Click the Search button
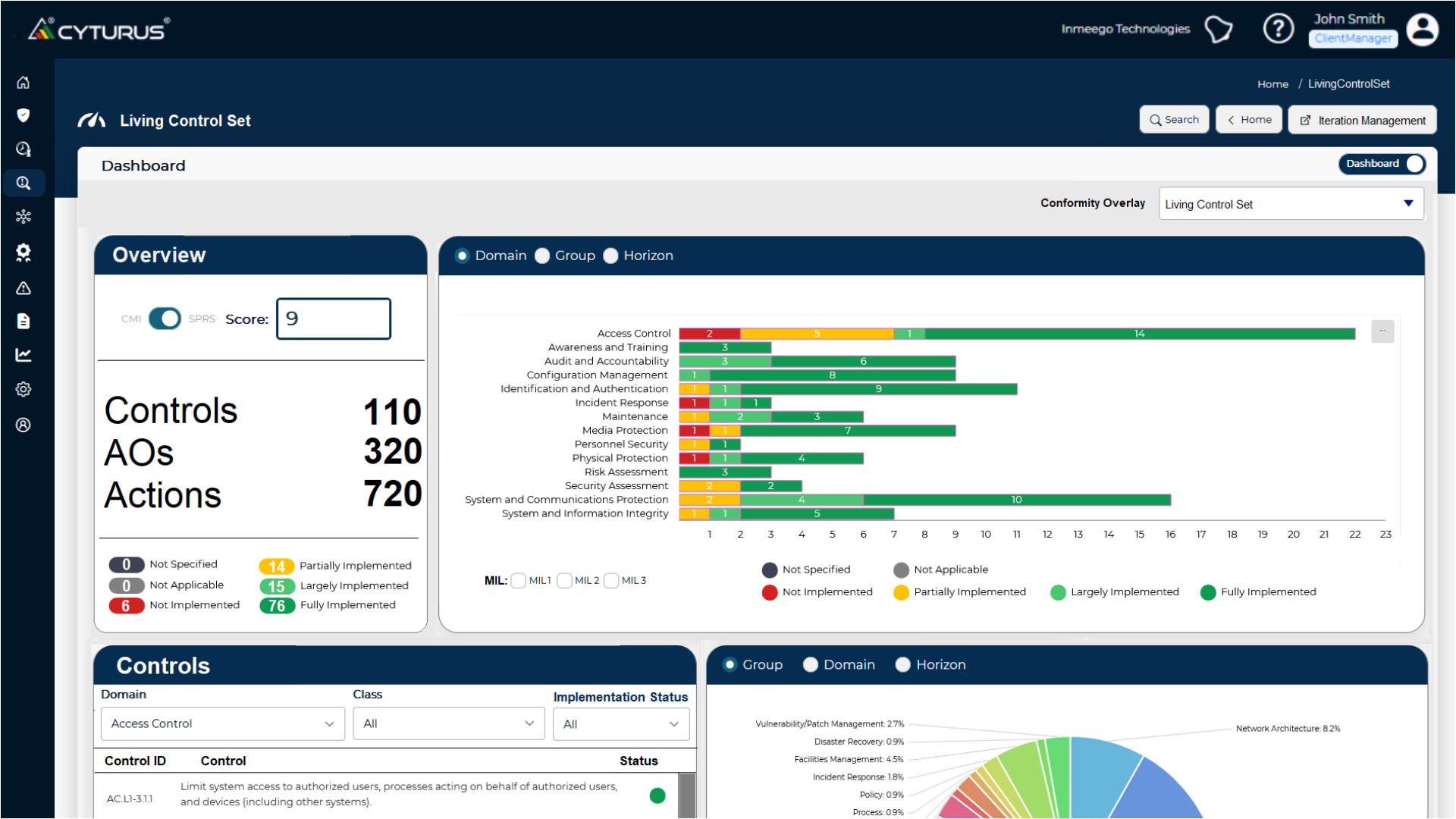Image resolution: width=1456 pixels, height=819 pixels. (1174, 120)
